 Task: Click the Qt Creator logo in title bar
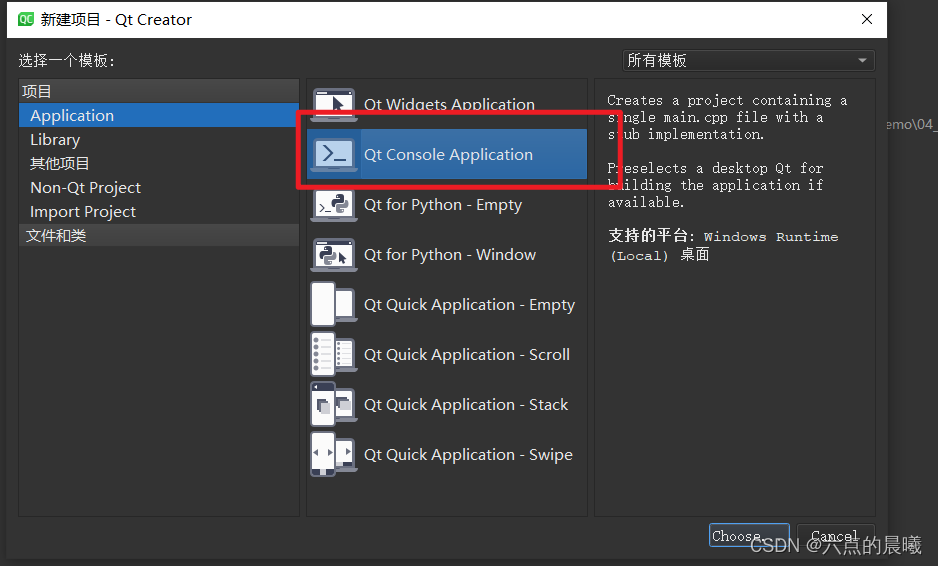point(26,20)
